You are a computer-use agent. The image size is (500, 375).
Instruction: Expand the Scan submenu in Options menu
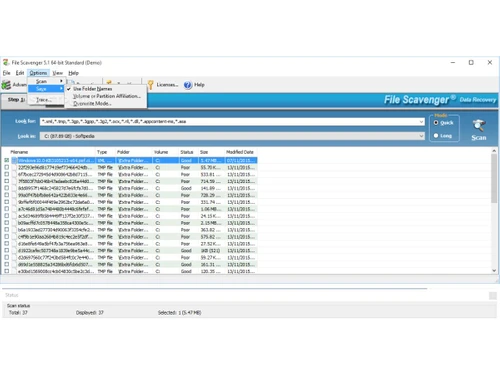tap(47, 81)
